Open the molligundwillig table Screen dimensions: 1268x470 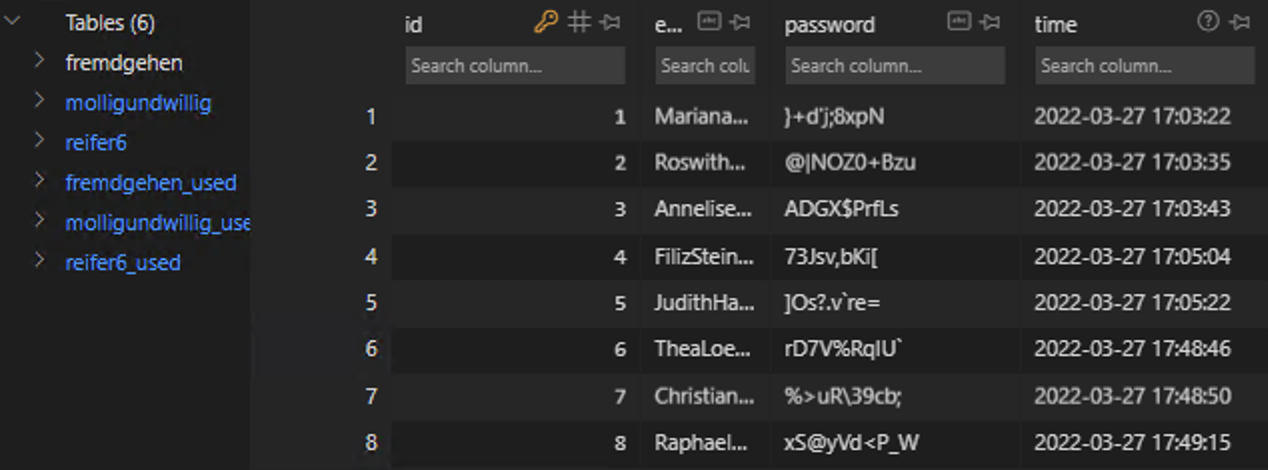[x=138, y=103]
